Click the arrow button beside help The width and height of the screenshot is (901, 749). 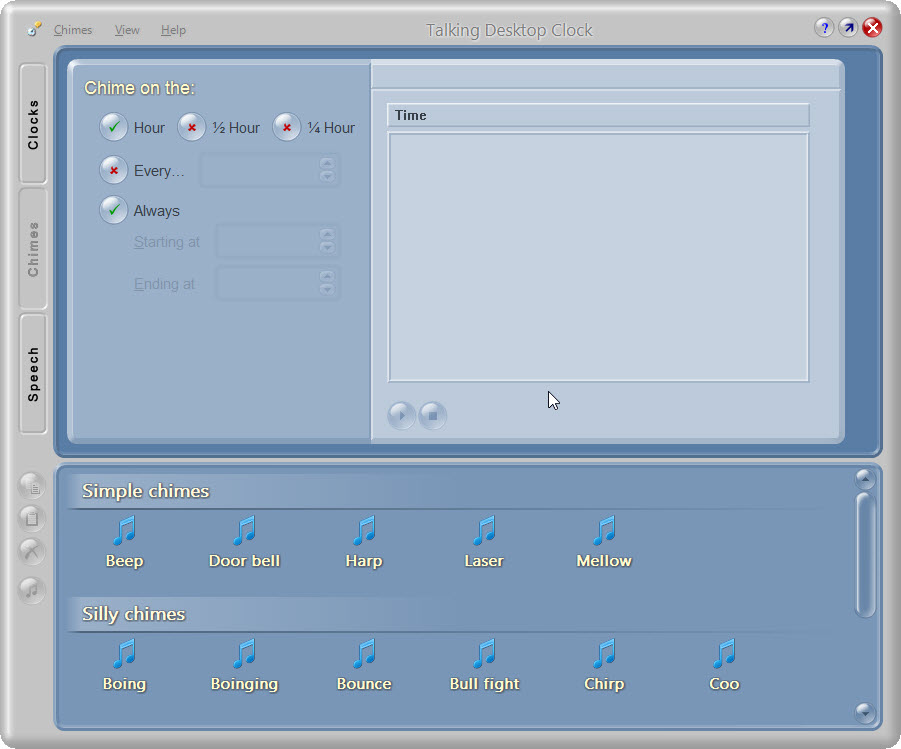click(x=848, y=28)
